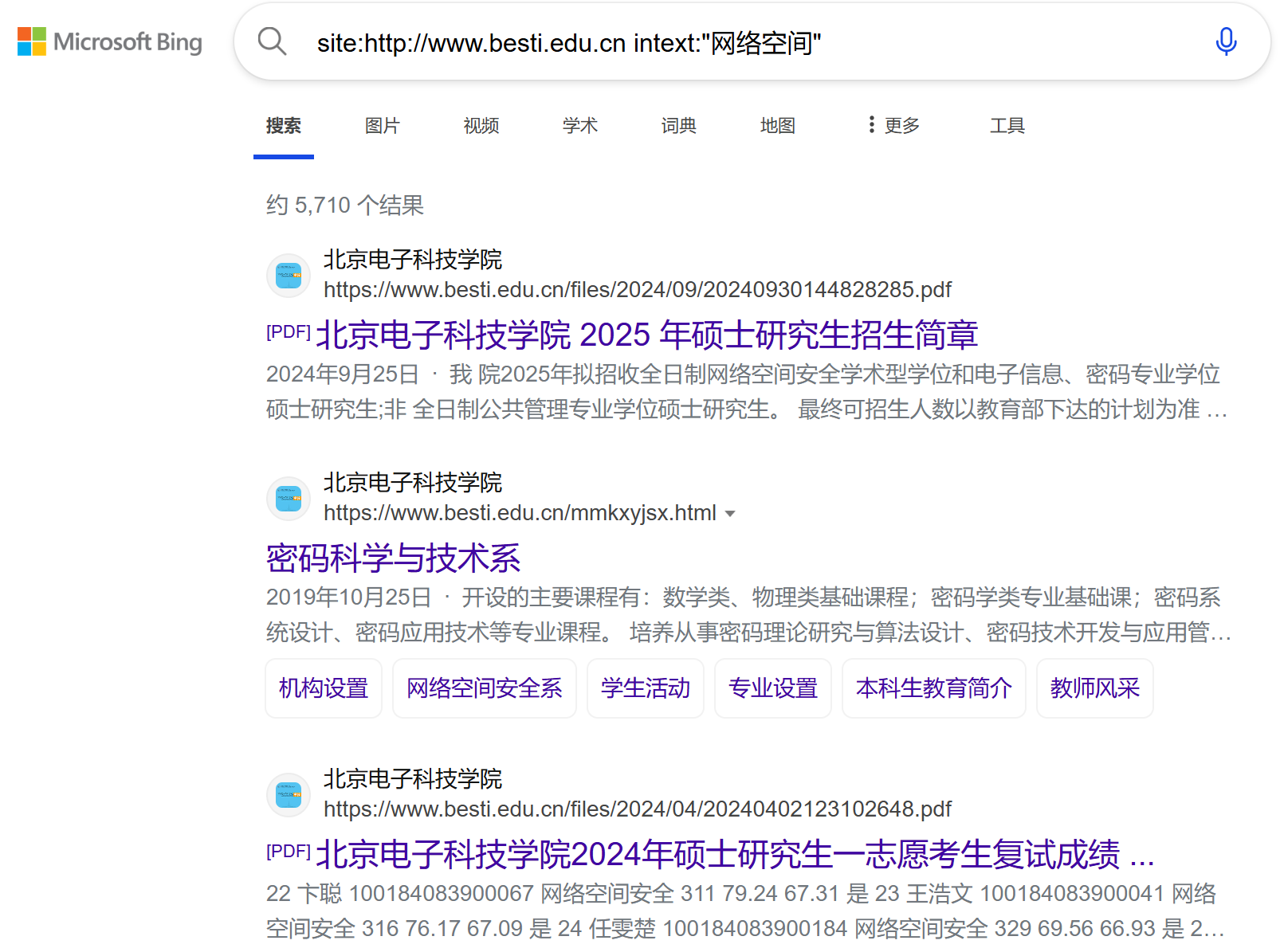Click the Microsoft Bing logo
The height and width of the screenshot is (952, 1284).
pyautogui.click(x=110, y=41)
